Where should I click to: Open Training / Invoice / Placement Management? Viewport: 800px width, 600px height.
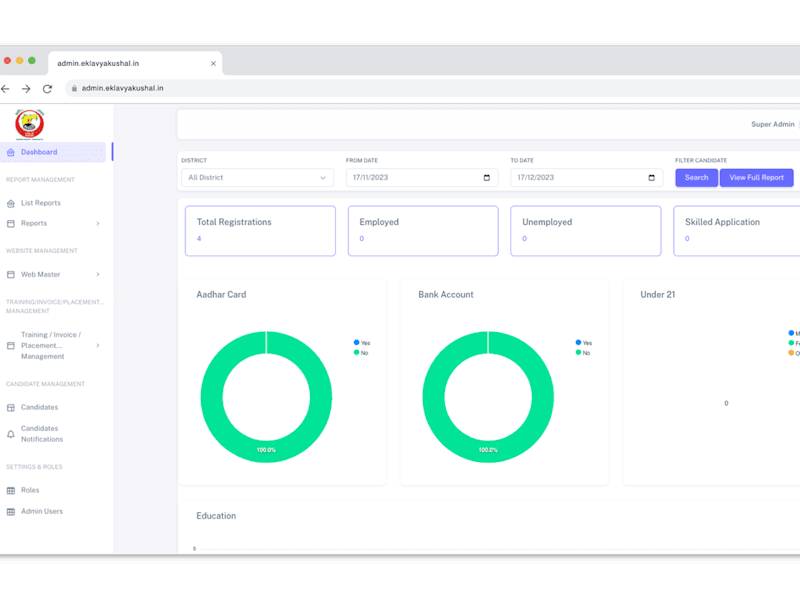(51, 345)
